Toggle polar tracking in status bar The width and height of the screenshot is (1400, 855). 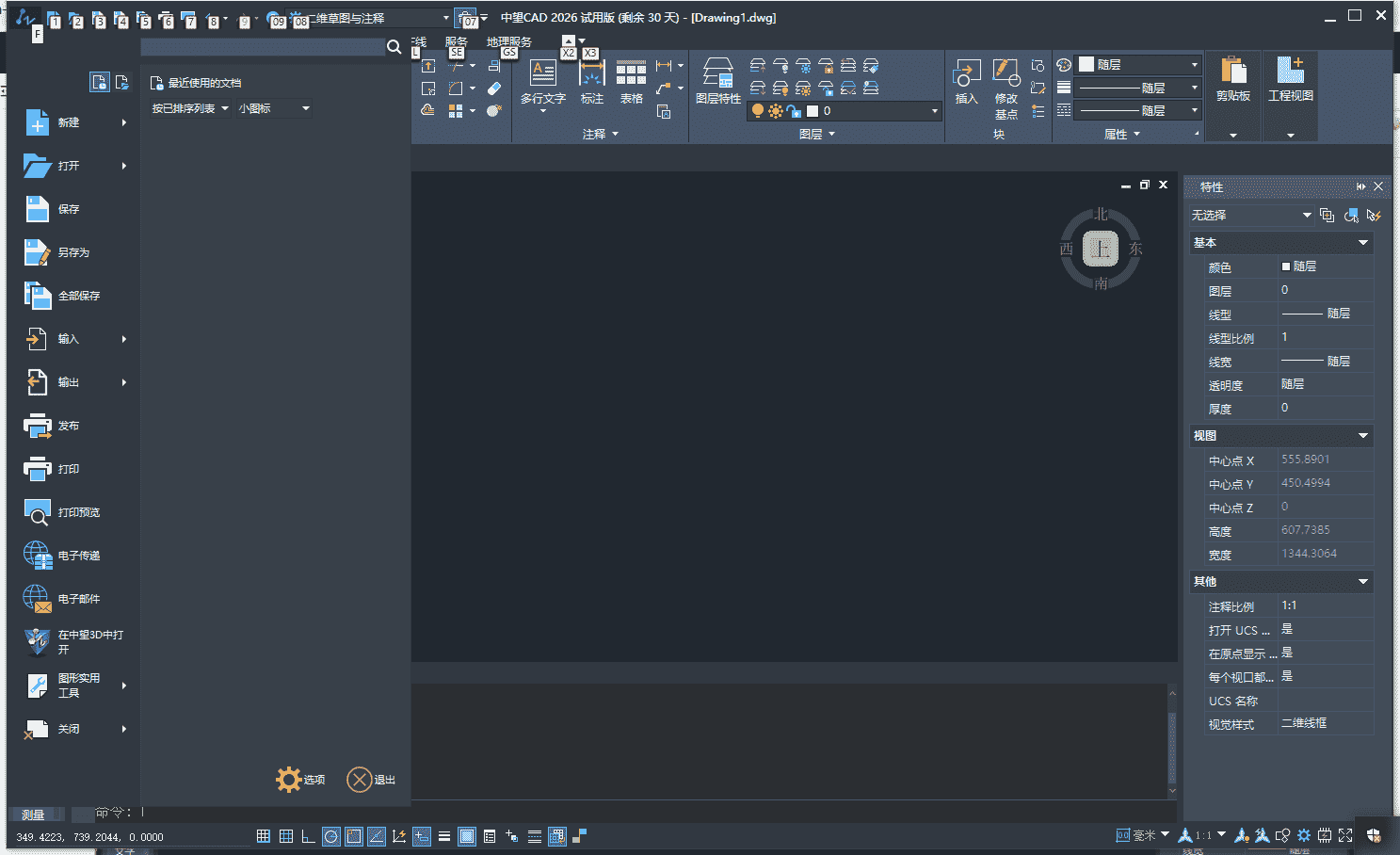pyautogui.click(x=331, y=836)
